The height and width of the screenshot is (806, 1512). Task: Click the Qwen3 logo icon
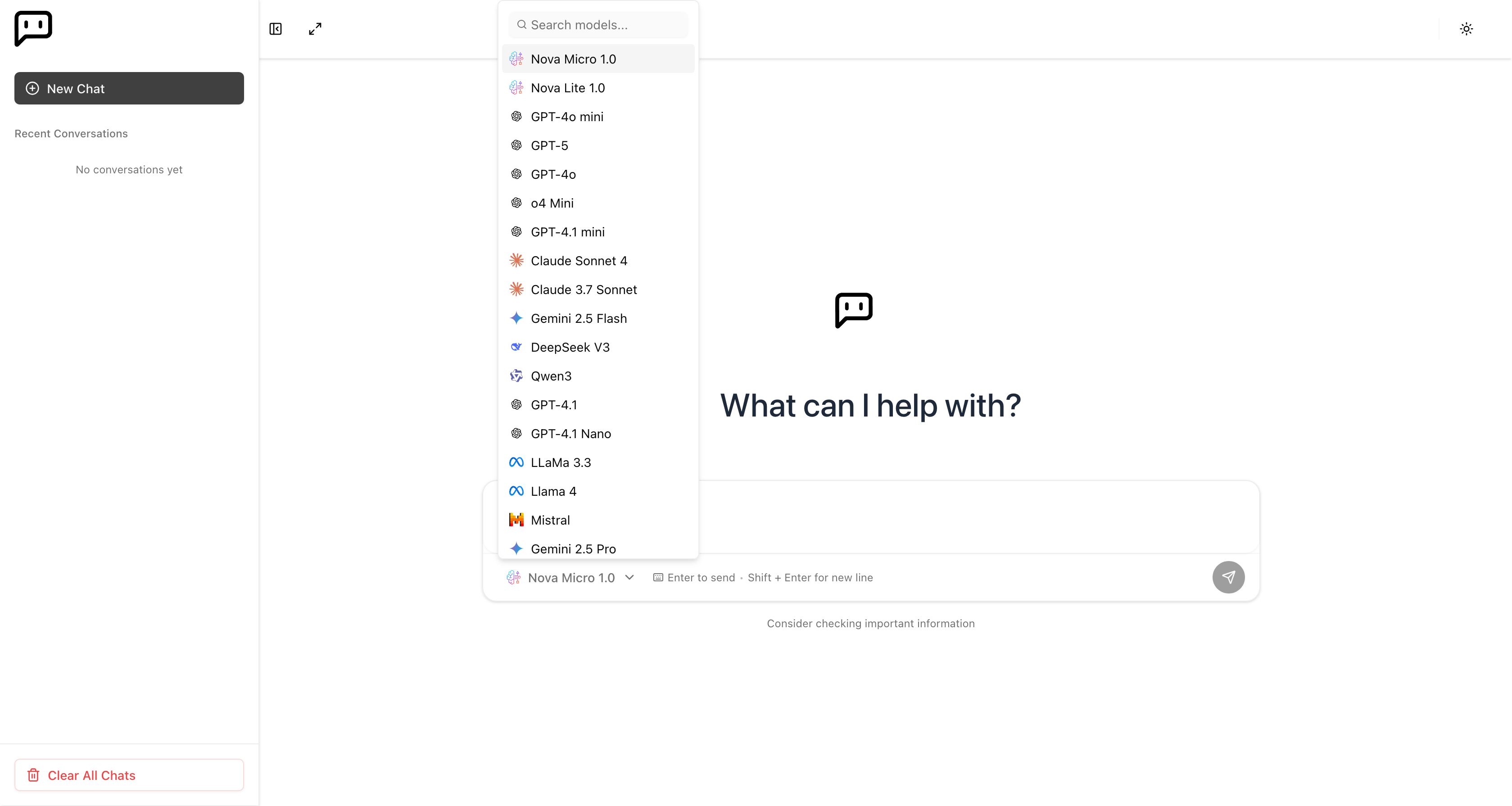tap(516, 376)
